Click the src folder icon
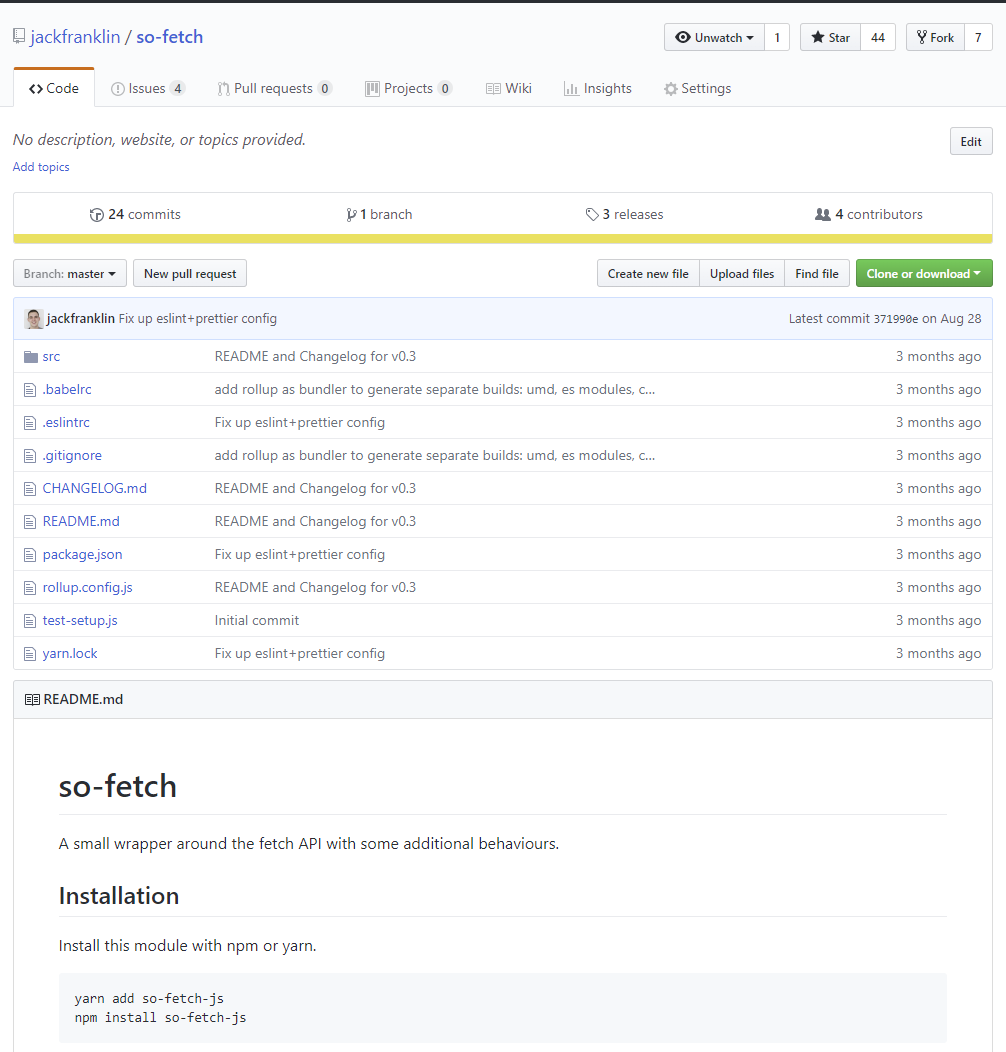 pos(31,357)
